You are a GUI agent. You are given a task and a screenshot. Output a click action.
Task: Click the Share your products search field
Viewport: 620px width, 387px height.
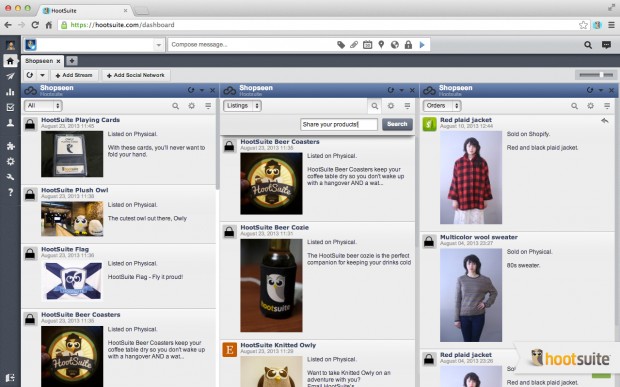click(x=339, y=124)
